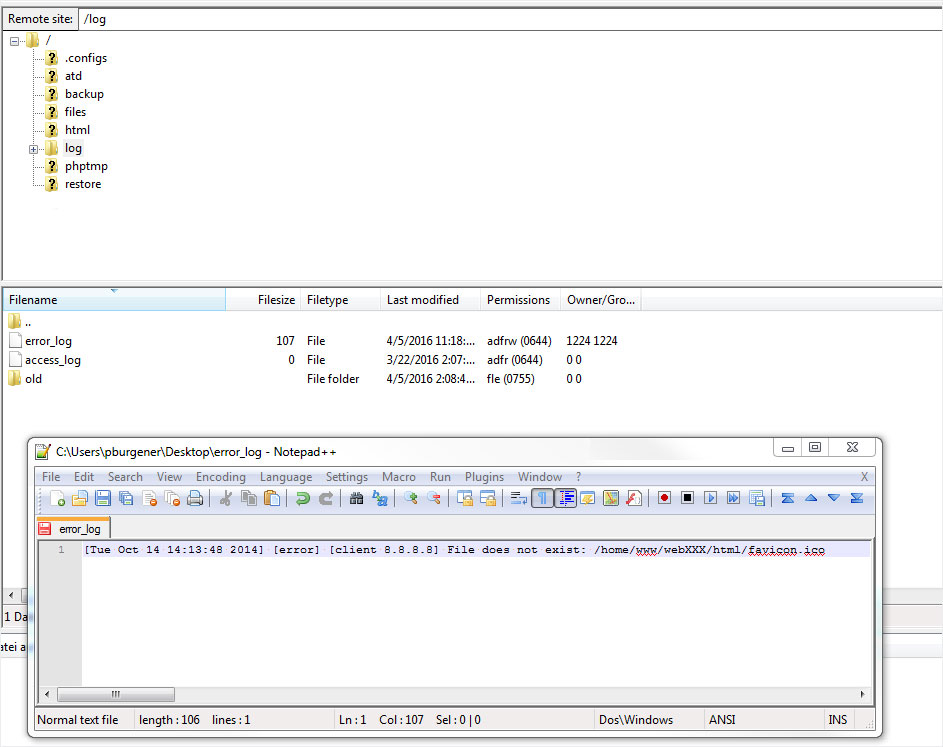
Task: Start macro recording with red dot icon
Action: pos(664,498)
